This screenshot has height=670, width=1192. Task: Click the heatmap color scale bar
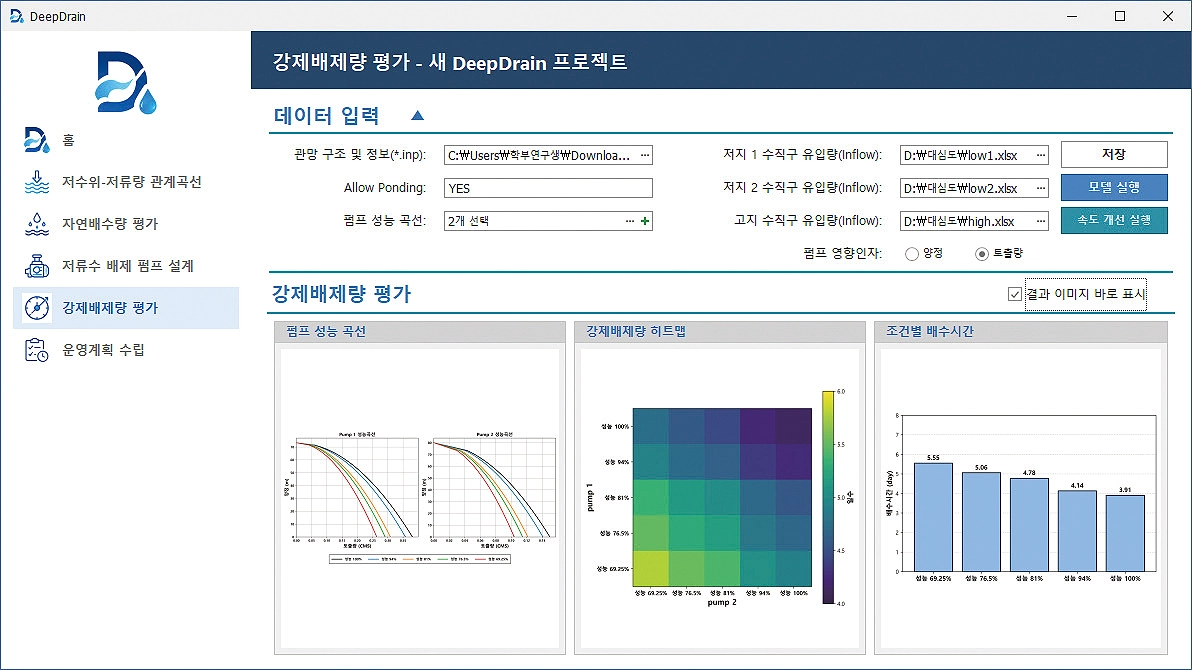point(828,497)
